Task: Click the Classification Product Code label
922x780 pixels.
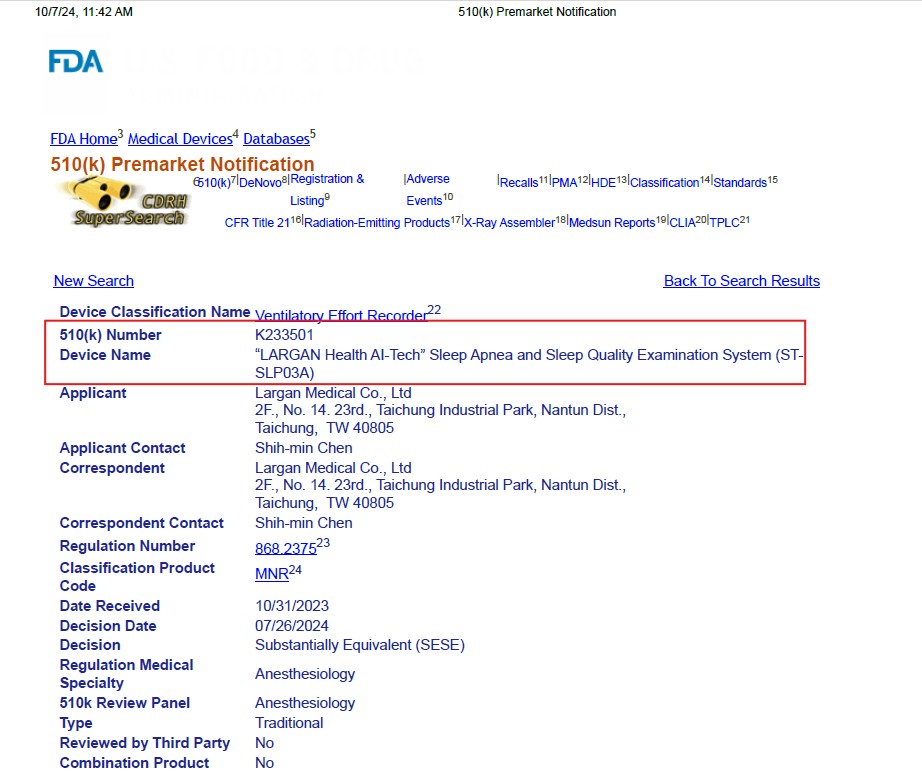Action: coord(137,577)
